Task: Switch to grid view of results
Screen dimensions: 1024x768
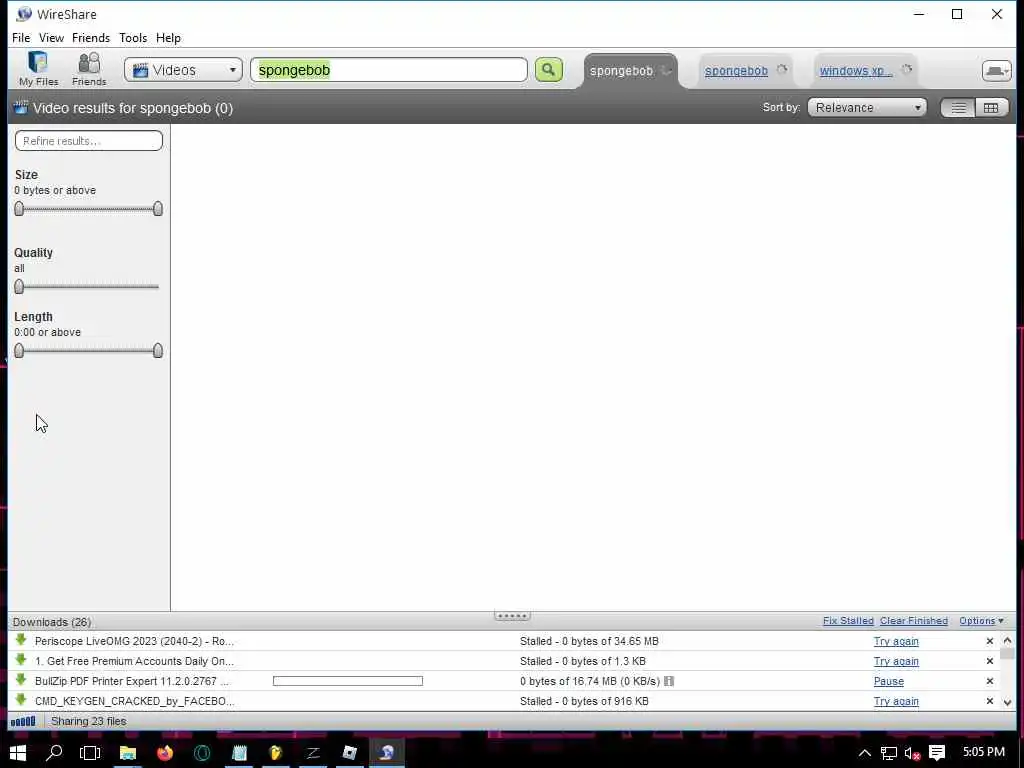Action: (x=991, y=108)
